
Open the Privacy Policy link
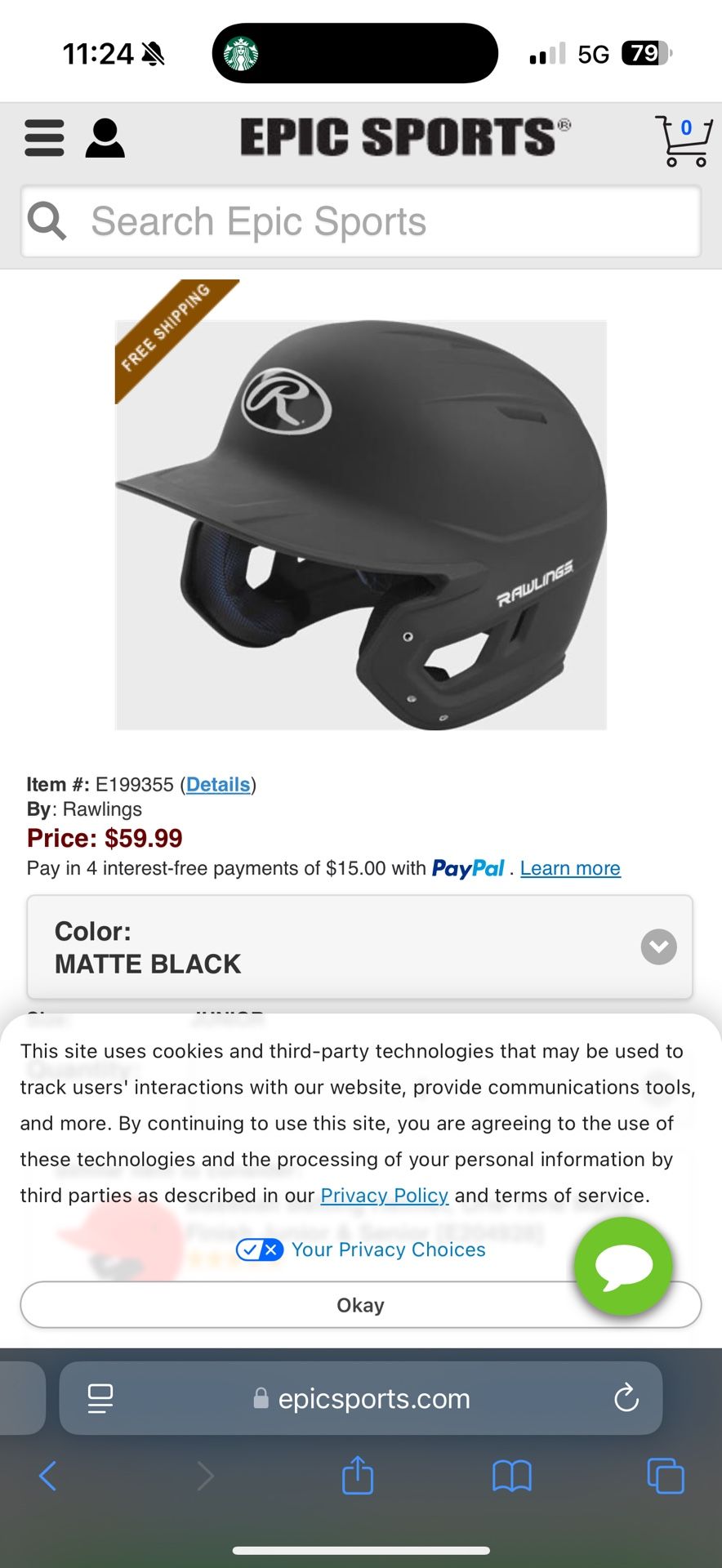pos(385,1196)
